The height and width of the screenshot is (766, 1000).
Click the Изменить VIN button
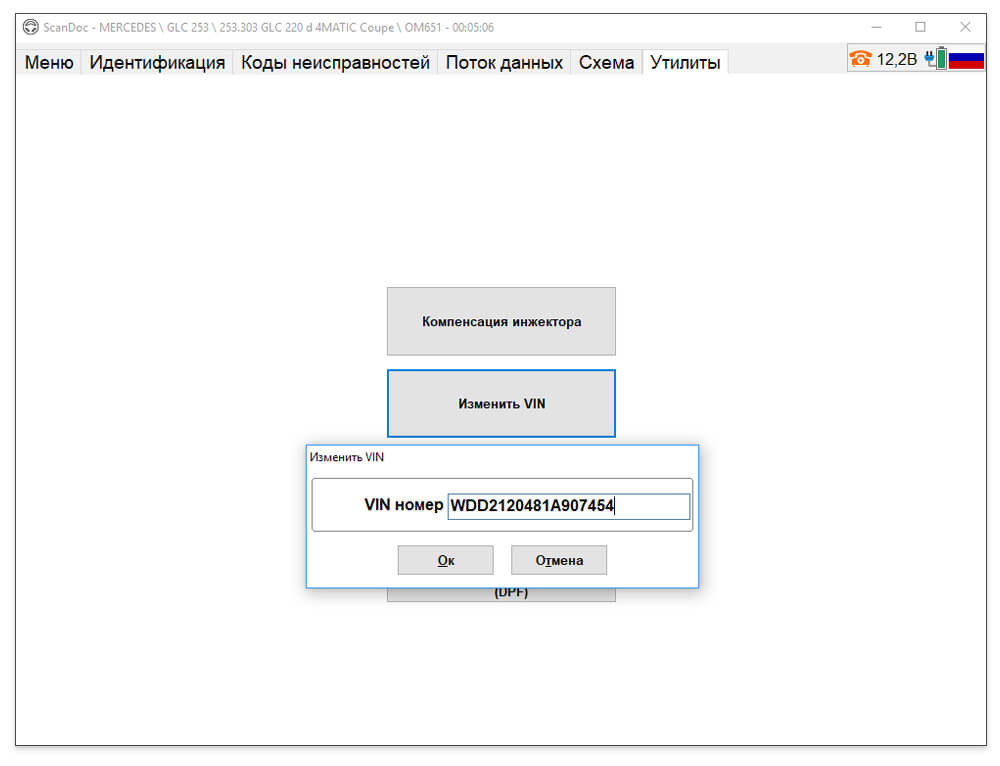coord(501,404)
